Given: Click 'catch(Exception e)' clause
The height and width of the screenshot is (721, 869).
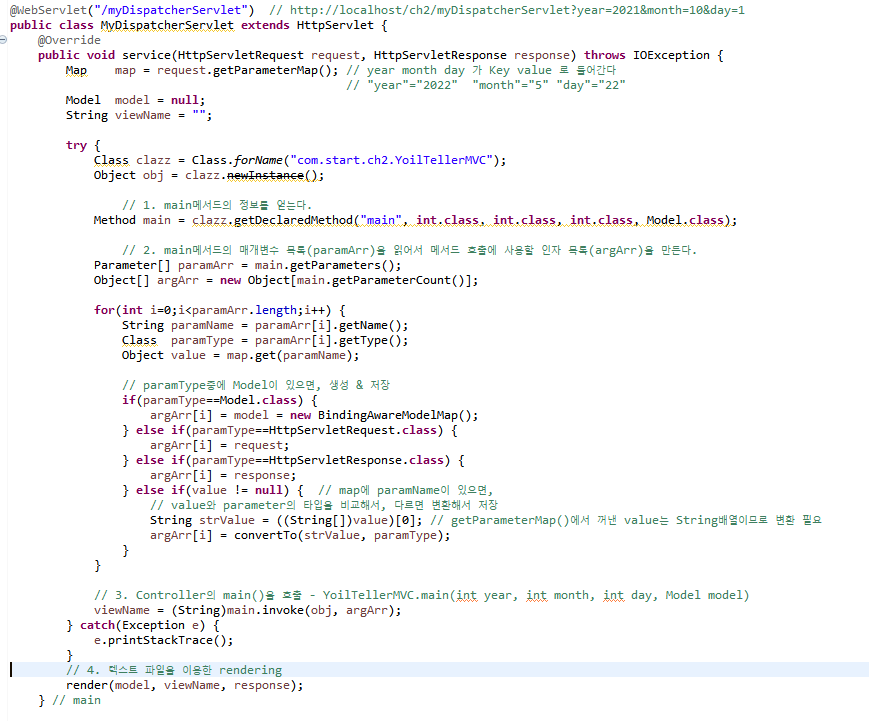Looking at the screenshot, I should 142,625.
